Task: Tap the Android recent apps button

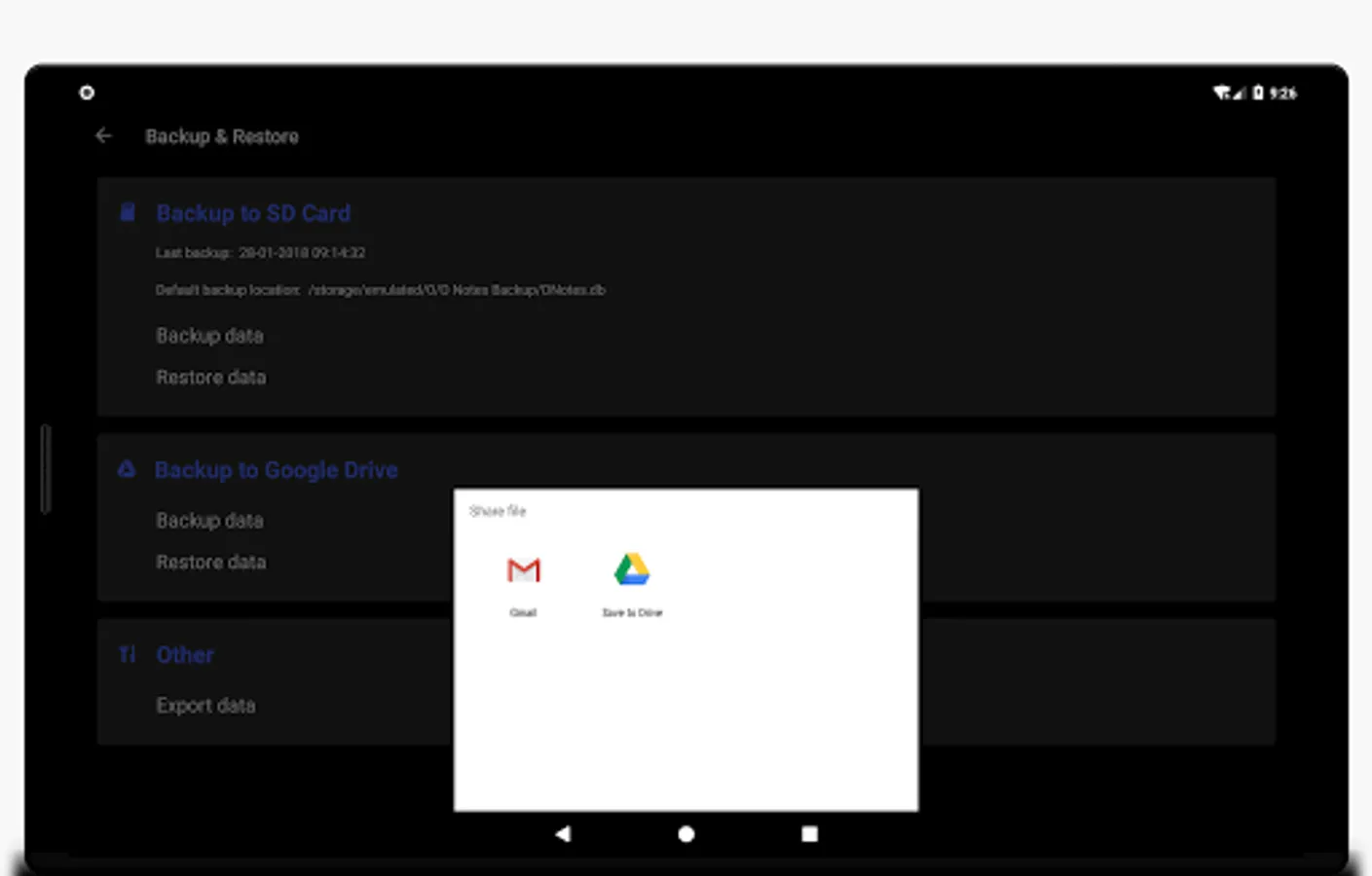Action: (x=809, y=834)
